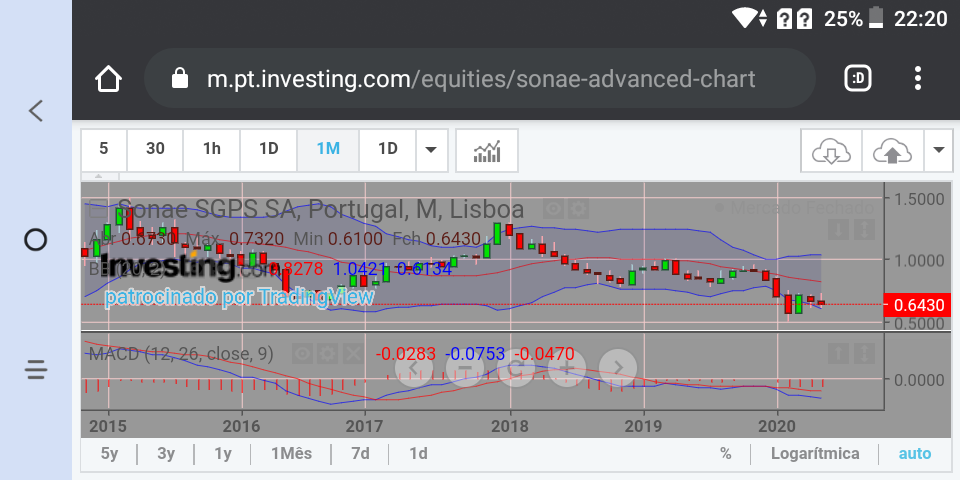The height and width of the screenshot is (480, 960).
Task: Expand save-layout dropdown arrow
Action: point(939,151)
